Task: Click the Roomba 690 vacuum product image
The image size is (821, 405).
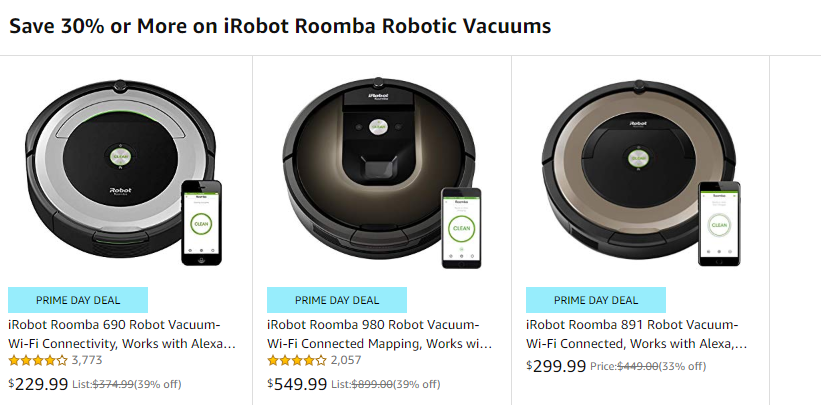Action: (x=115, y=165)
